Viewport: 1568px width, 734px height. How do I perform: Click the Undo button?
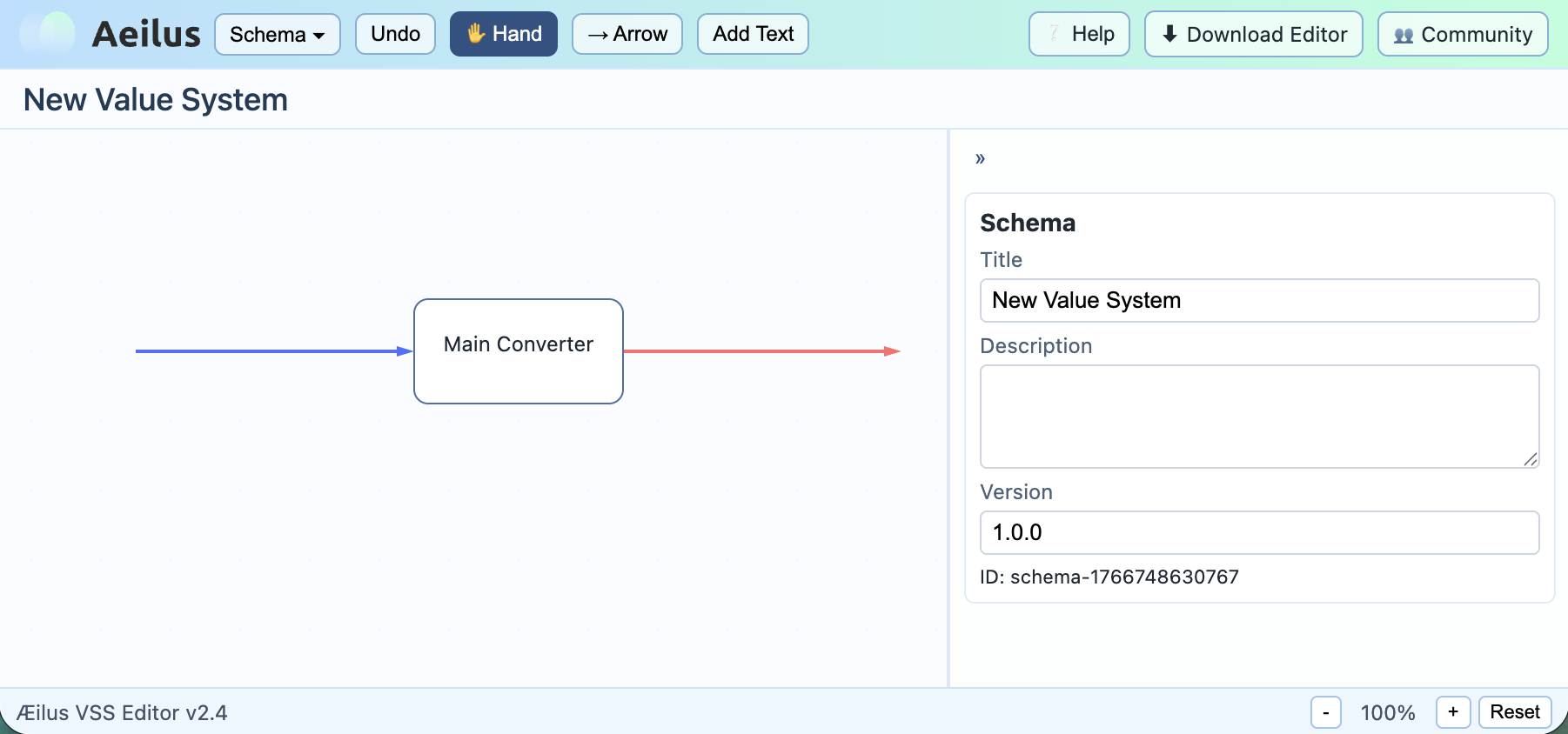pyautogui.click(x=395, y=34)
